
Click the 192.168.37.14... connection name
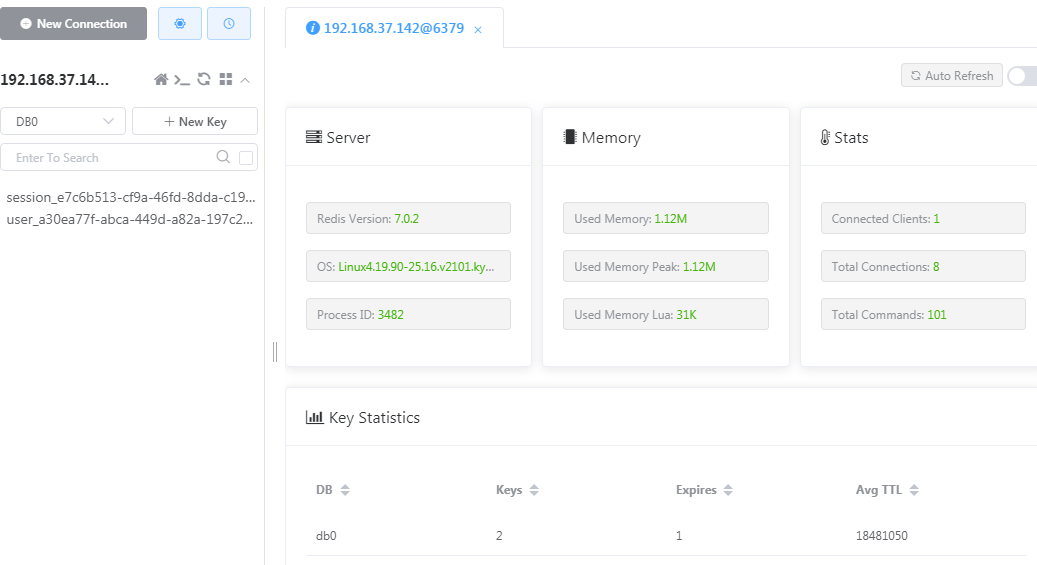[55, 79]
